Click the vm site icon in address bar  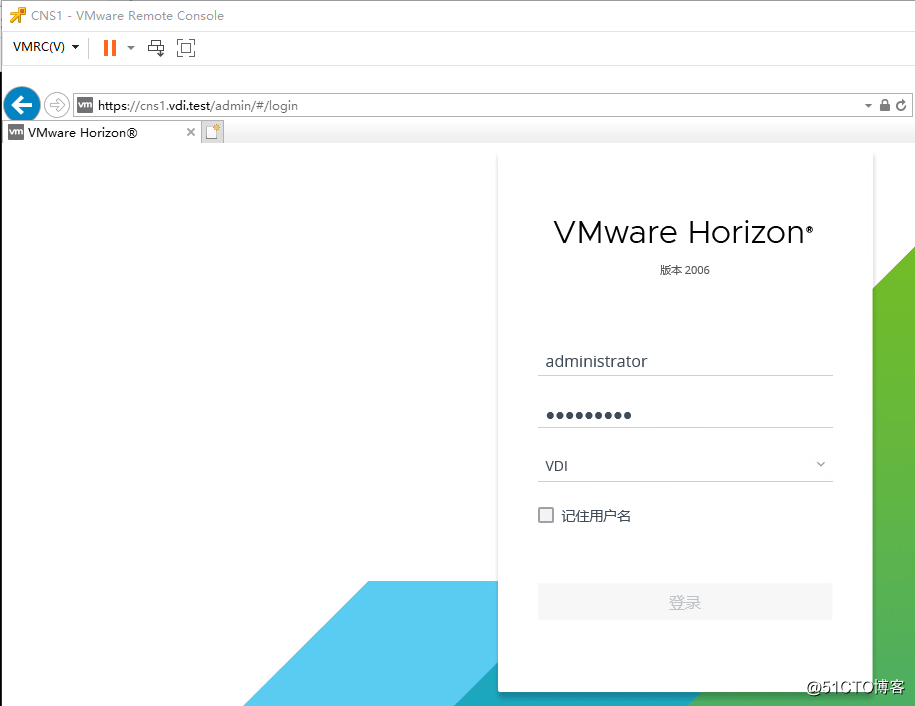[x=85, y=105]
